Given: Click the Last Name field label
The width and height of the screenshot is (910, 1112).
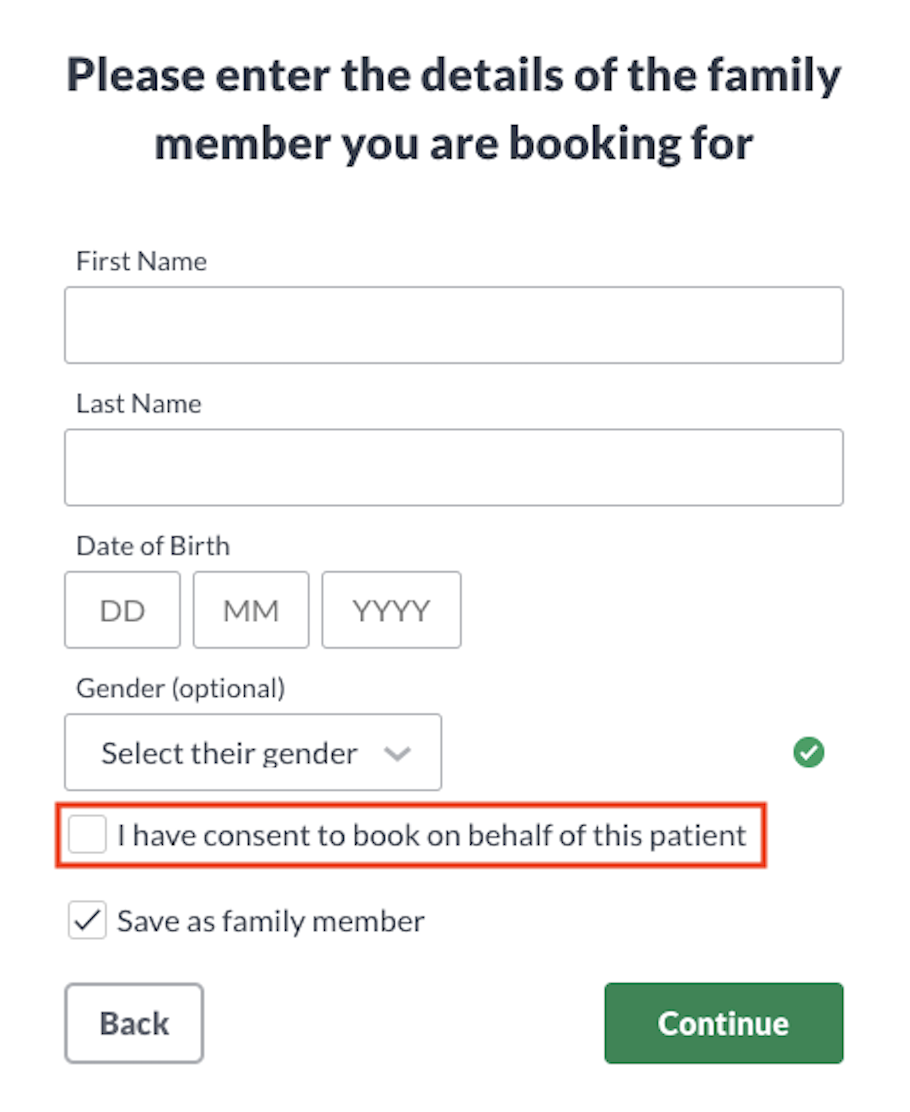Looking at the screenshot, I should [139, 404].
